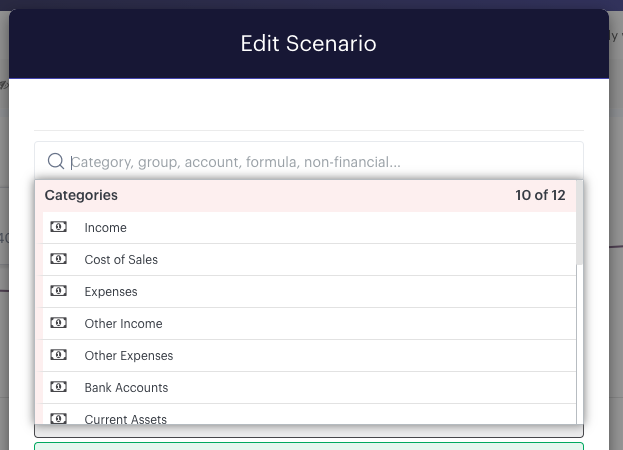Click the categories list scrollbar thumb
The width and height of the screenshot is (623, 450).
click(x=580, y=222)
